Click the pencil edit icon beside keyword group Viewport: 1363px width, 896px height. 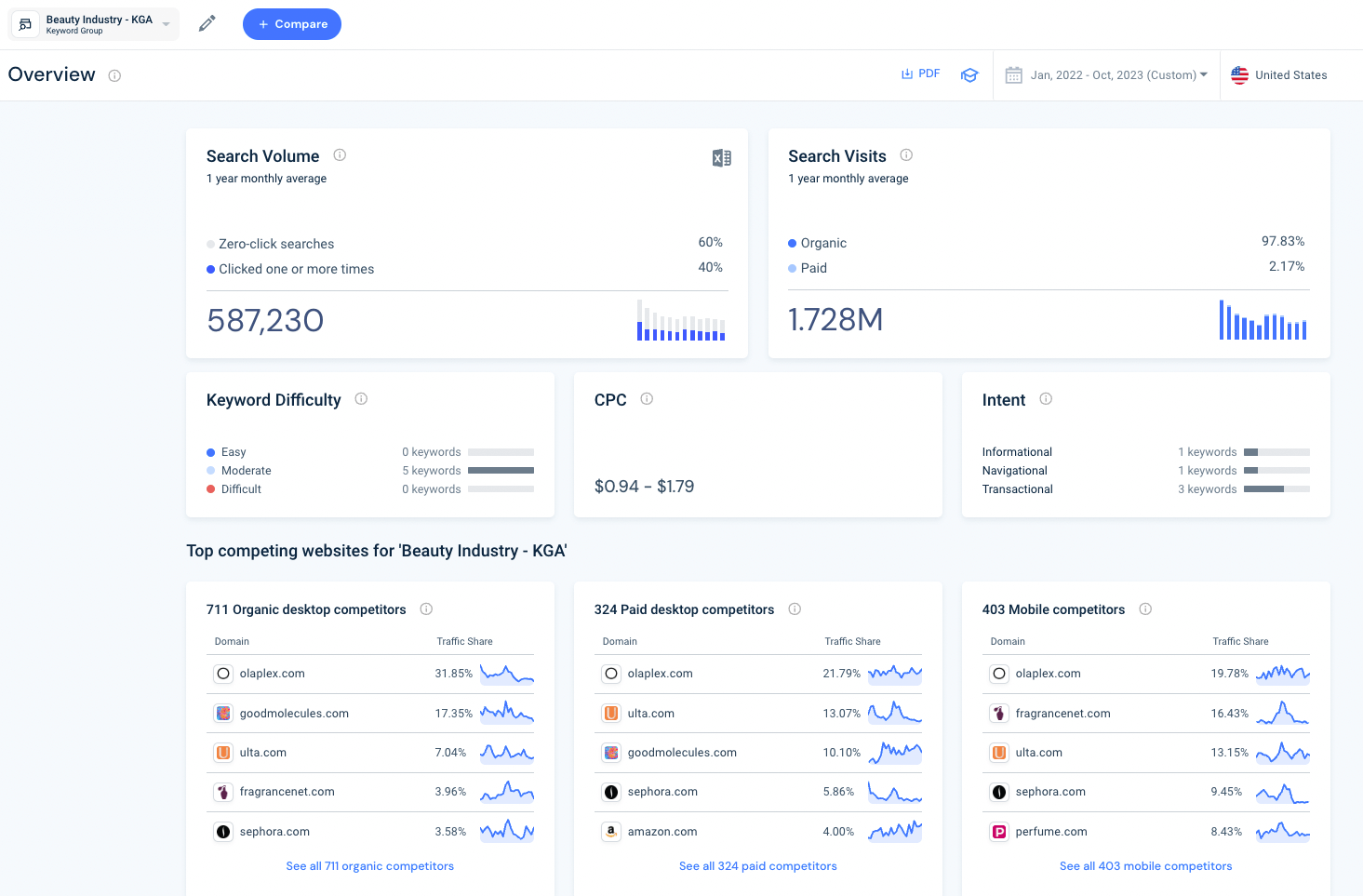click(x=207, y=23)
